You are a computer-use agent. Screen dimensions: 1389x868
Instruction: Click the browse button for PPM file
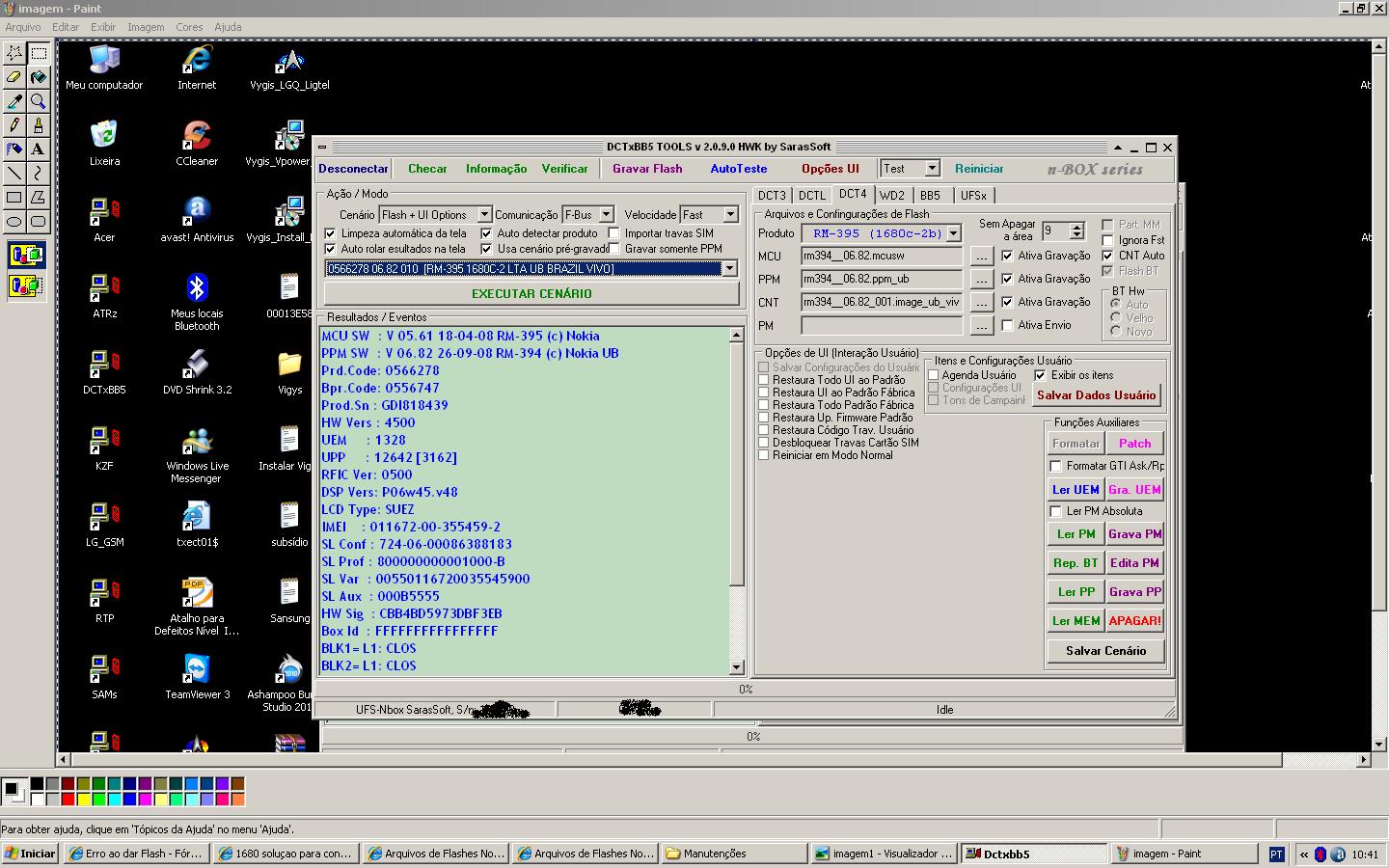pos(981,279)
